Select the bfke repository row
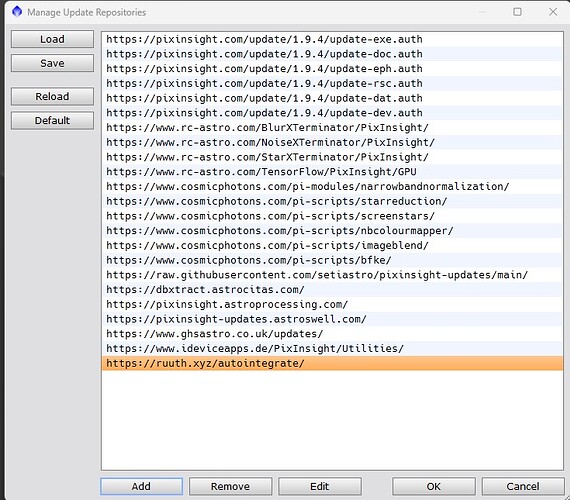This screenshot has width=570, height=500. click(x=332, y=260)
